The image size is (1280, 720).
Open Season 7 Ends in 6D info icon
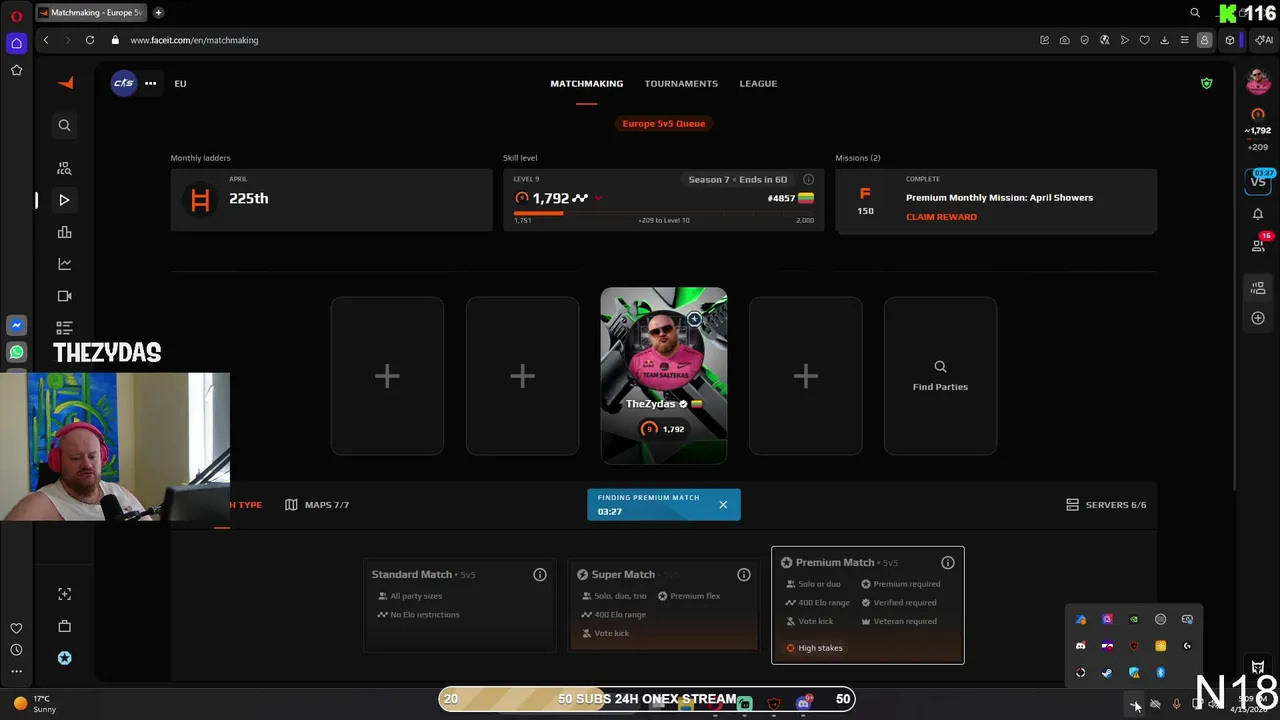click(808, 179)
